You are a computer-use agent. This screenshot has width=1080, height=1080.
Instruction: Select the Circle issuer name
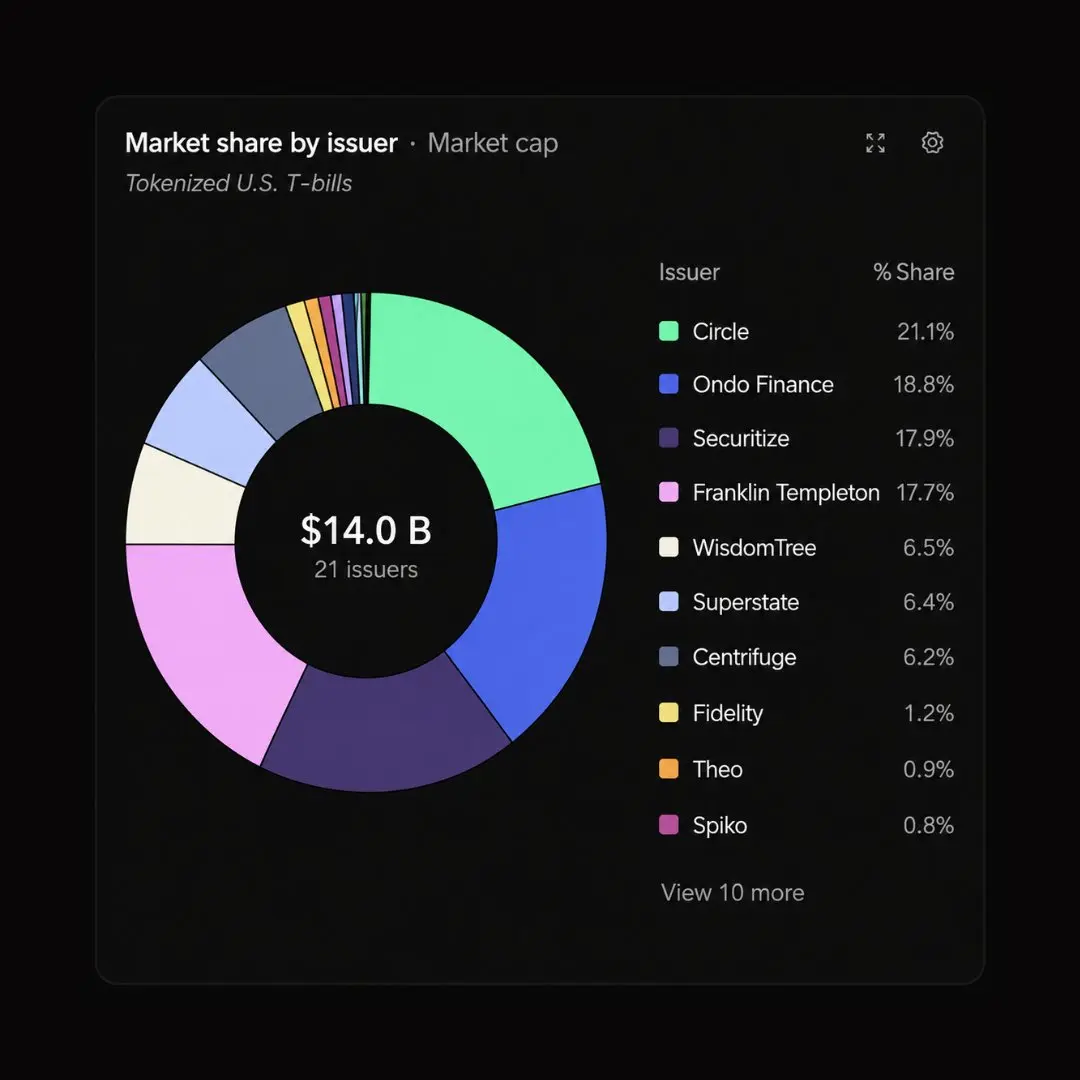pos(720,331)
